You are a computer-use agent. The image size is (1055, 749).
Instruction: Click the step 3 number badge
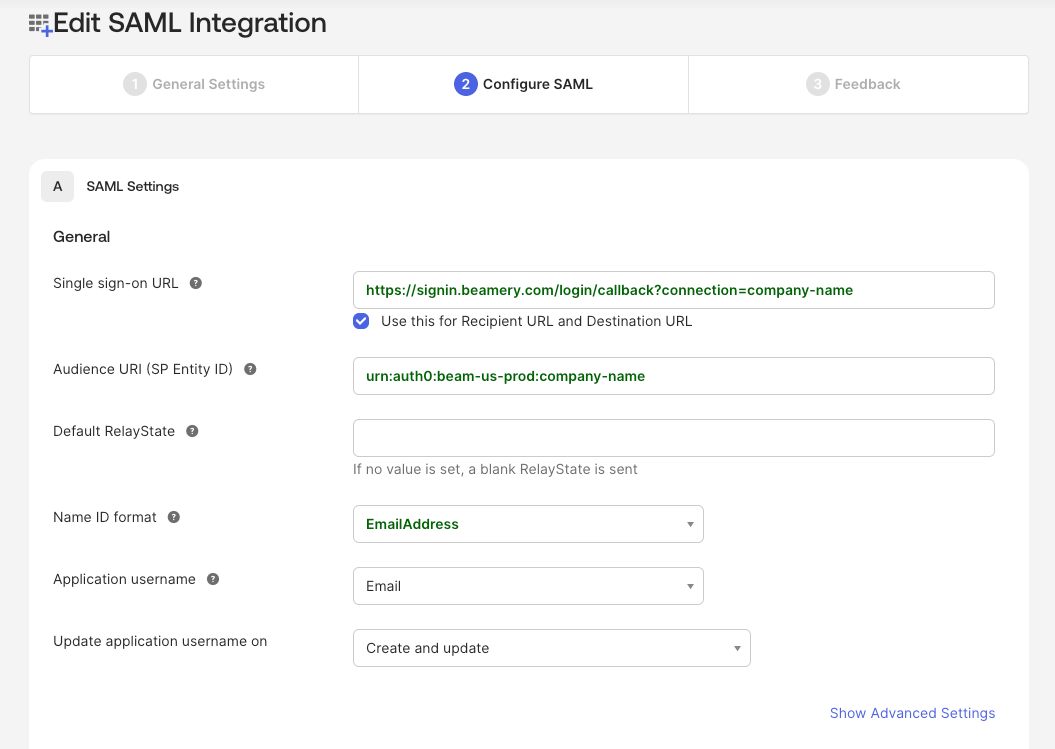click(817, 84)
